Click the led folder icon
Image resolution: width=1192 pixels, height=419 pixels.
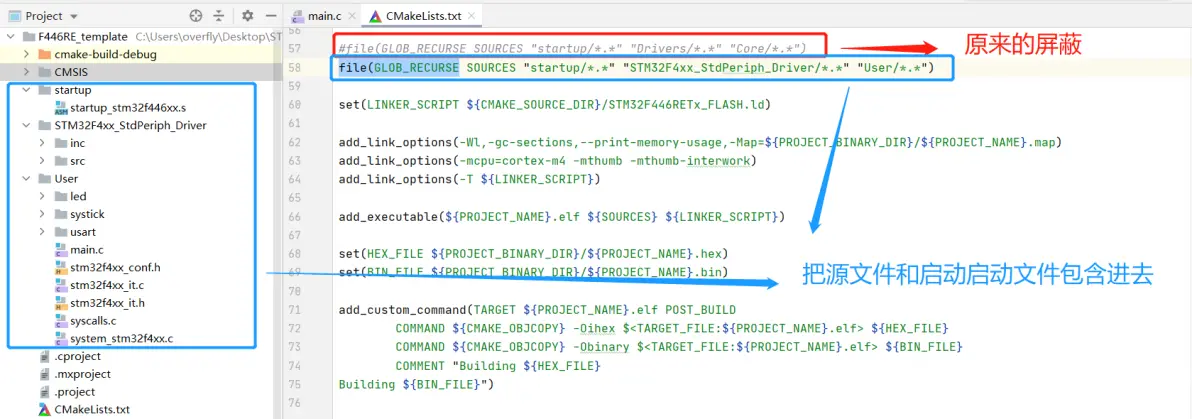[61, 196]
